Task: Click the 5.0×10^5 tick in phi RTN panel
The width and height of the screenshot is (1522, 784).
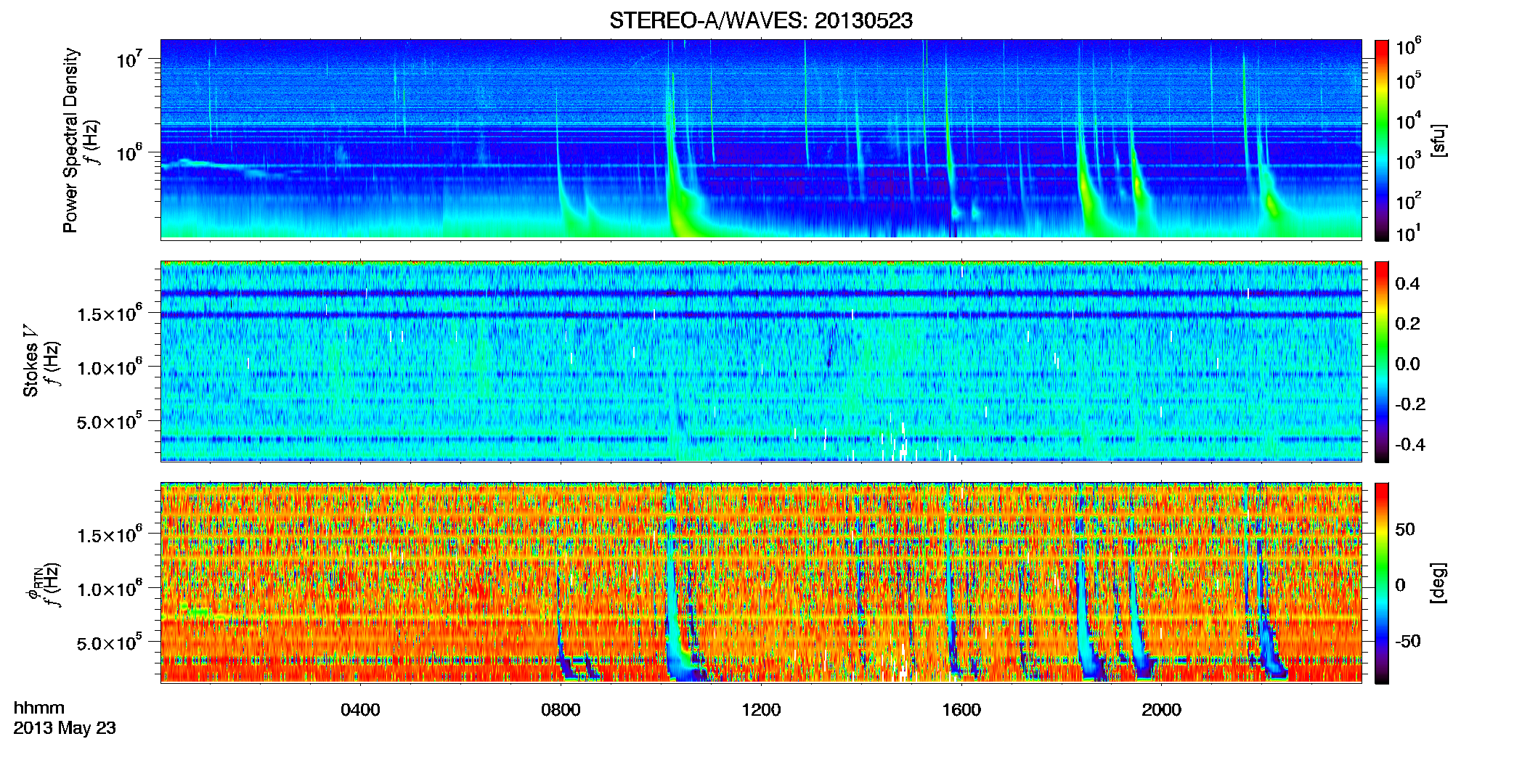Action: pos(110,642)
